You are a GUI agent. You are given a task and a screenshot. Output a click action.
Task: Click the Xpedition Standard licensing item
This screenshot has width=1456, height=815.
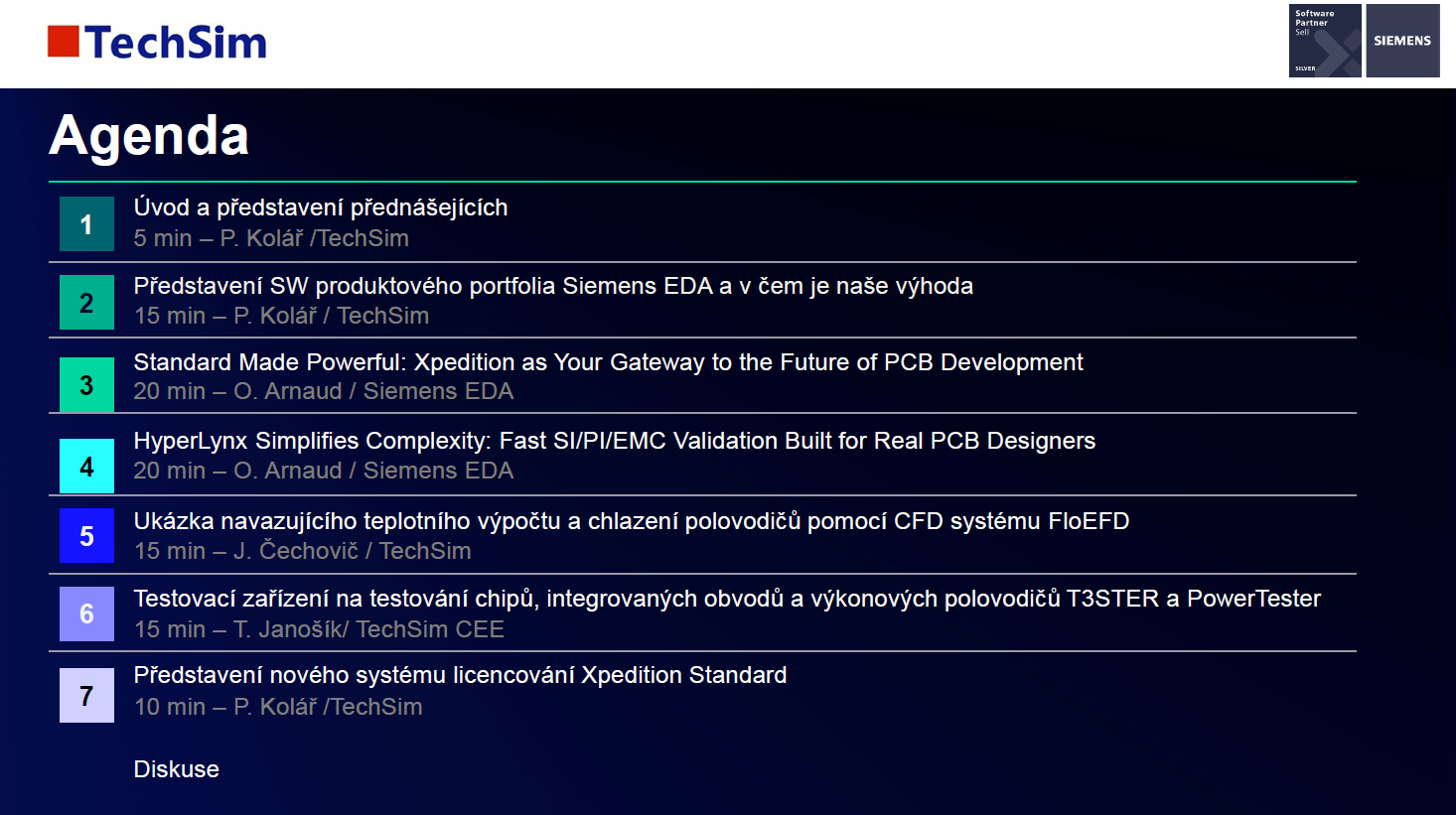point(460,675)
